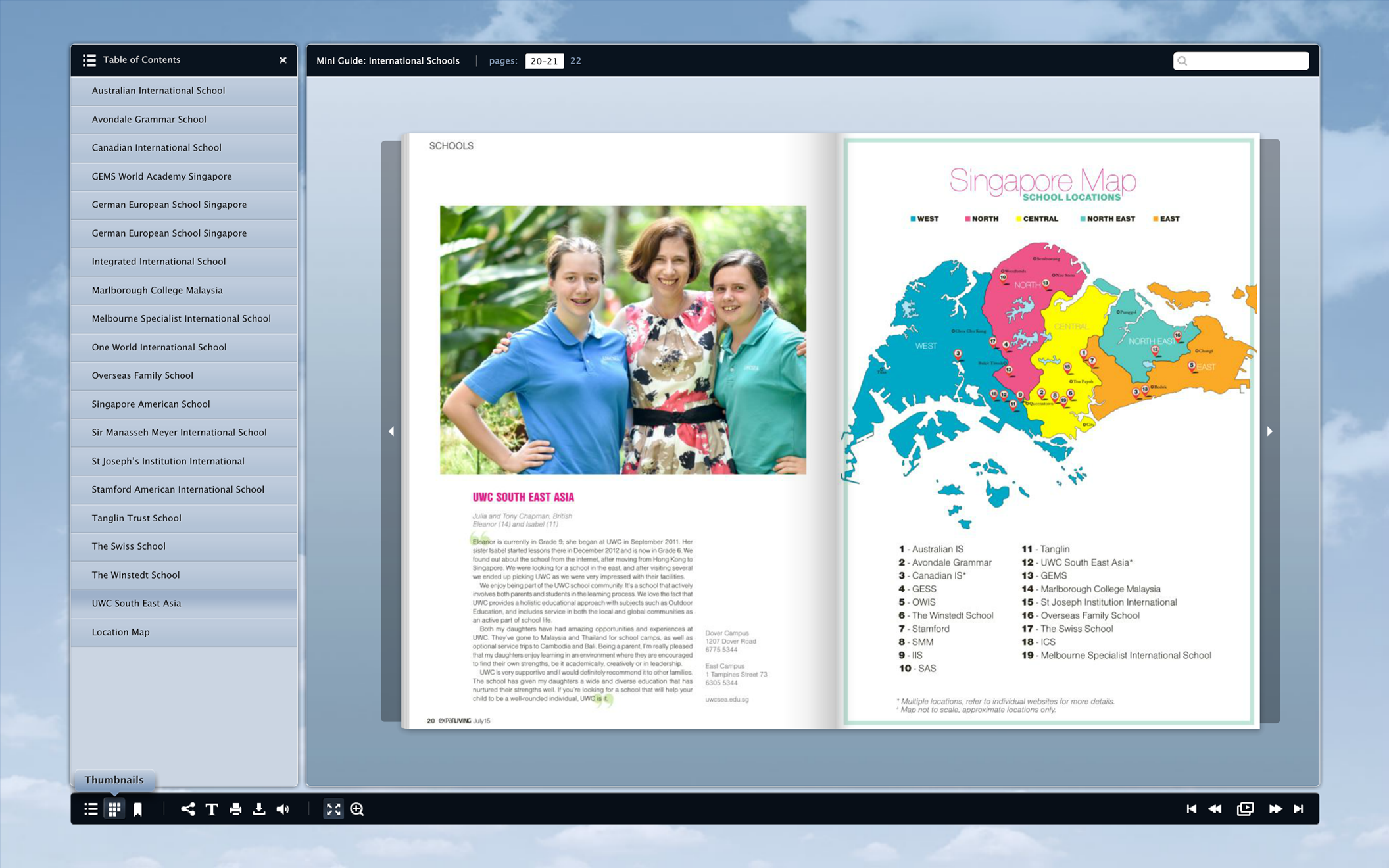
Task: Open Integrated International School entry
Action: coord(184,262)
